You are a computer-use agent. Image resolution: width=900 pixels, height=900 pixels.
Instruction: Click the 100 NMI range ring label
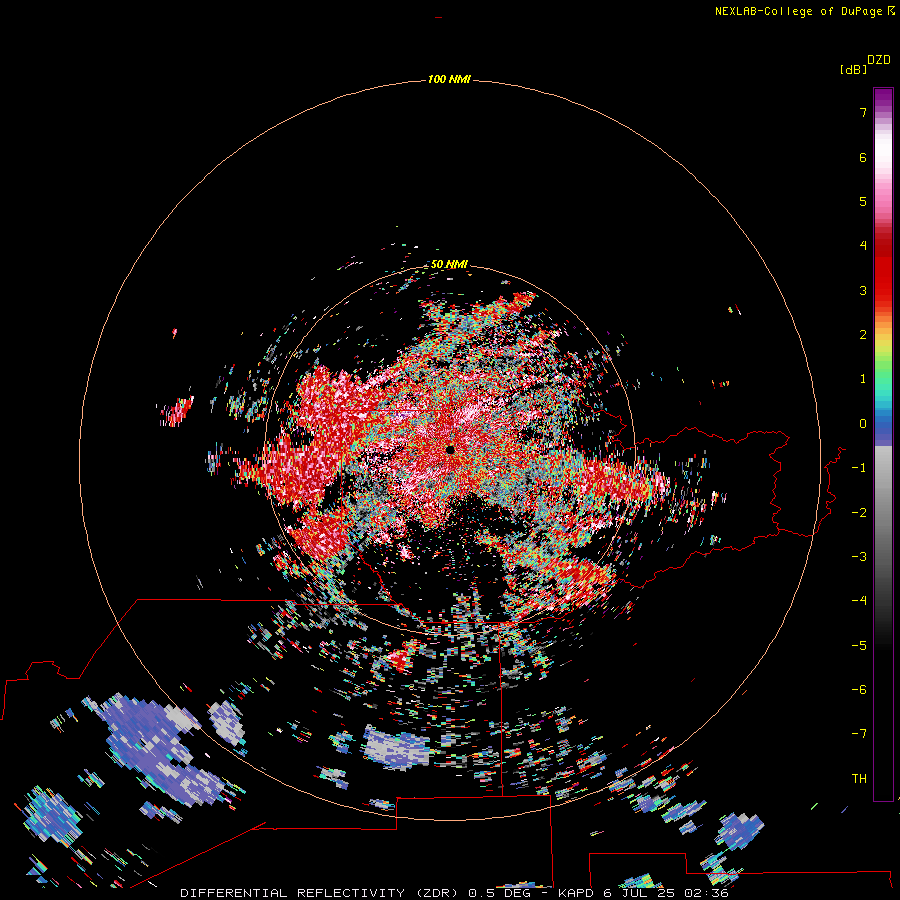(449, 79)
